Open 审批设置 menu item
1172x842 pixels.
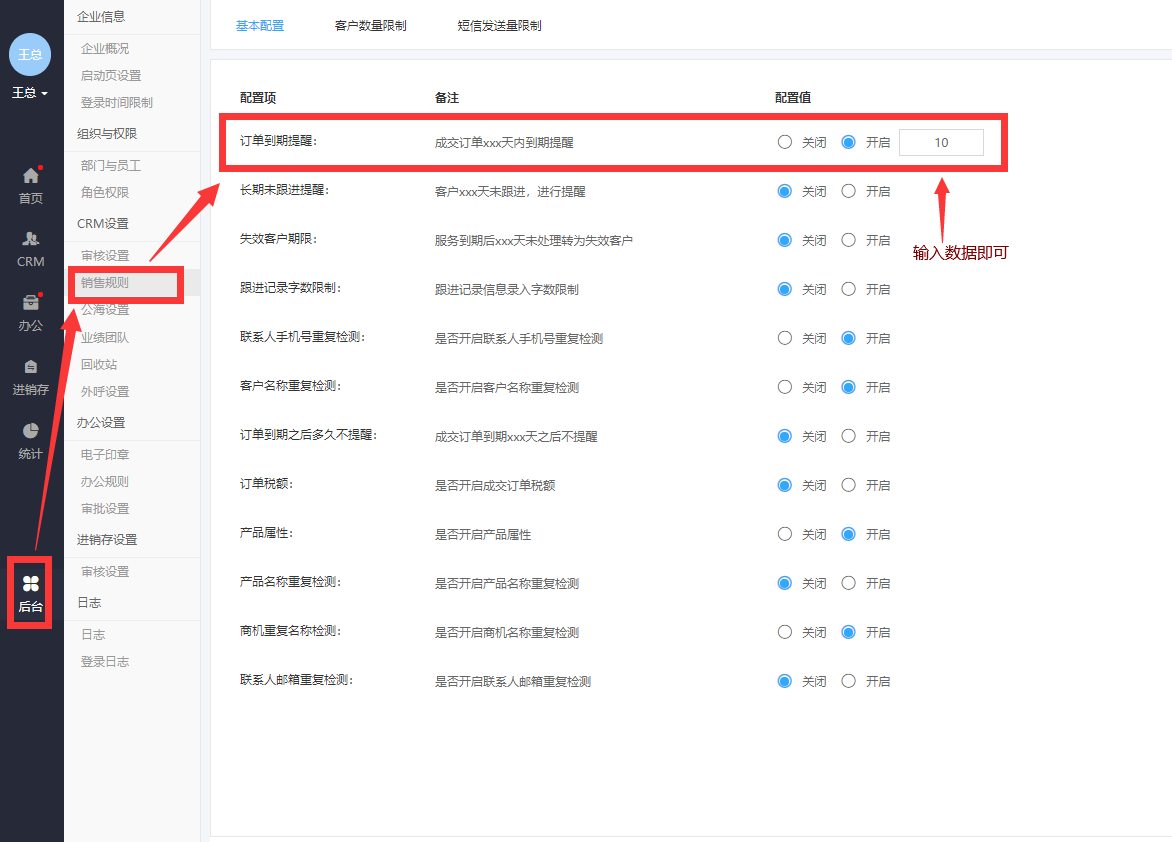[105, 508]
